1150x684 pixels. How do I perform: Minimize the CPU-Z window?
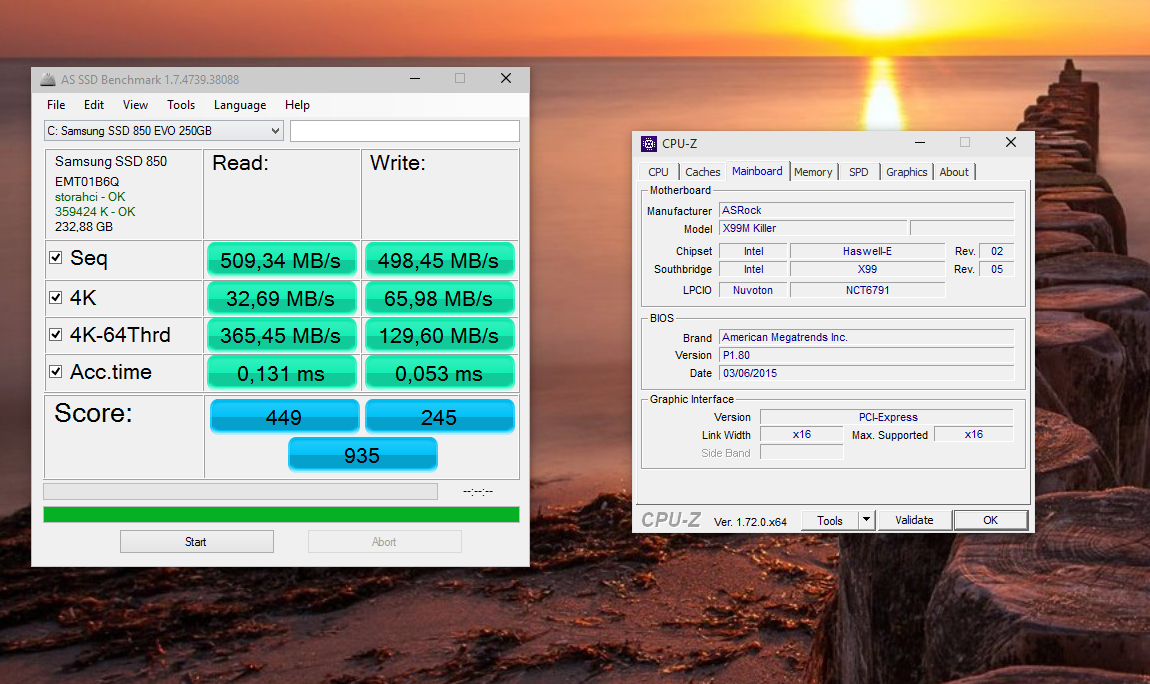[920, 142]
